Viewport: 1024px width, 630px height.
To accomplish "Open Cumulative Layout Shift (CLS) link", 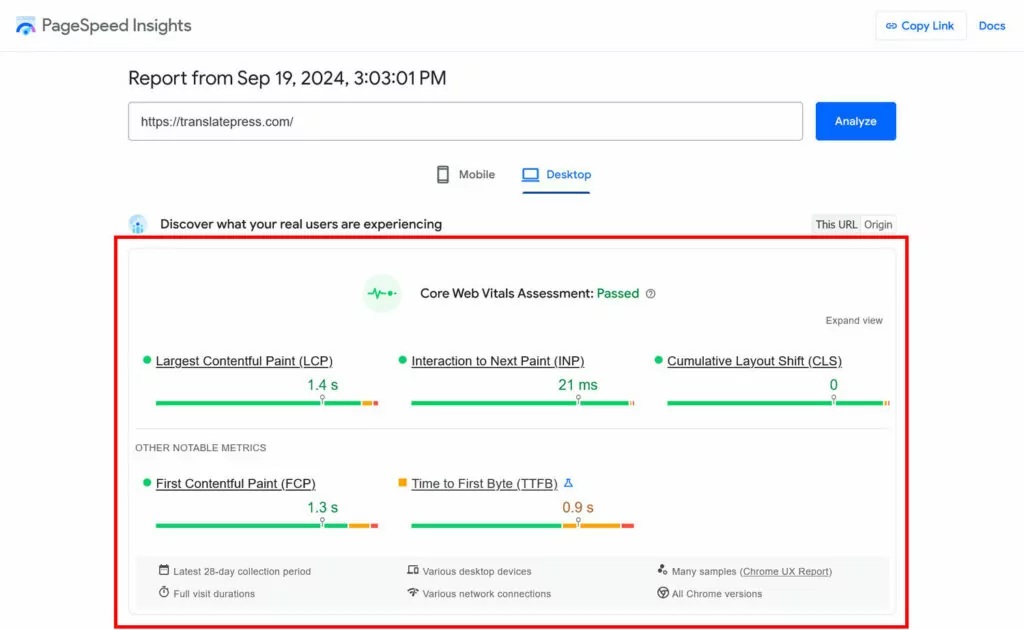I will pos(754,361).
